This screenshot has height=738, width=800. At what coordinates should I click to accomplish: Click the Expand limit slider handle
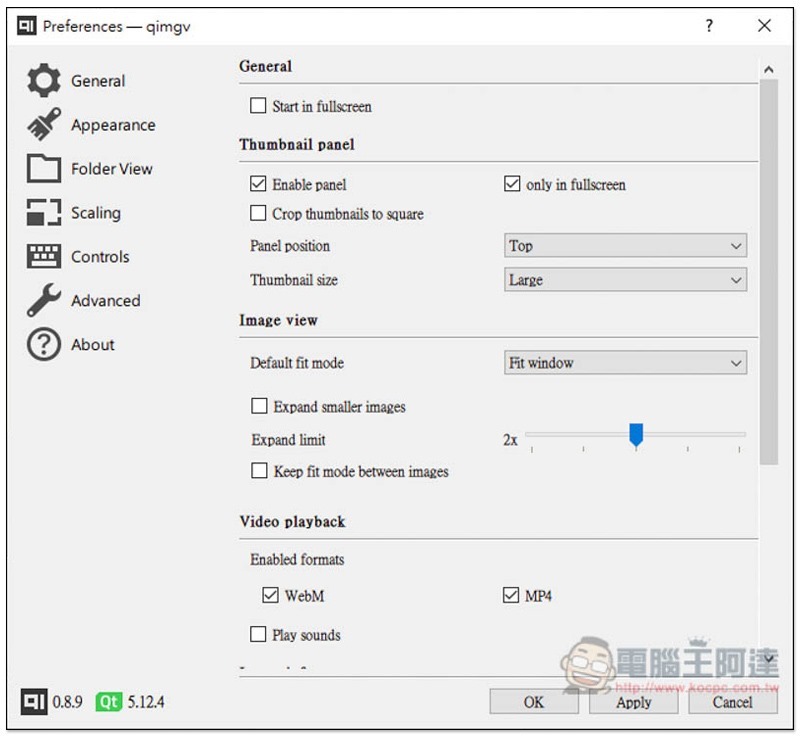click(636, 435)
